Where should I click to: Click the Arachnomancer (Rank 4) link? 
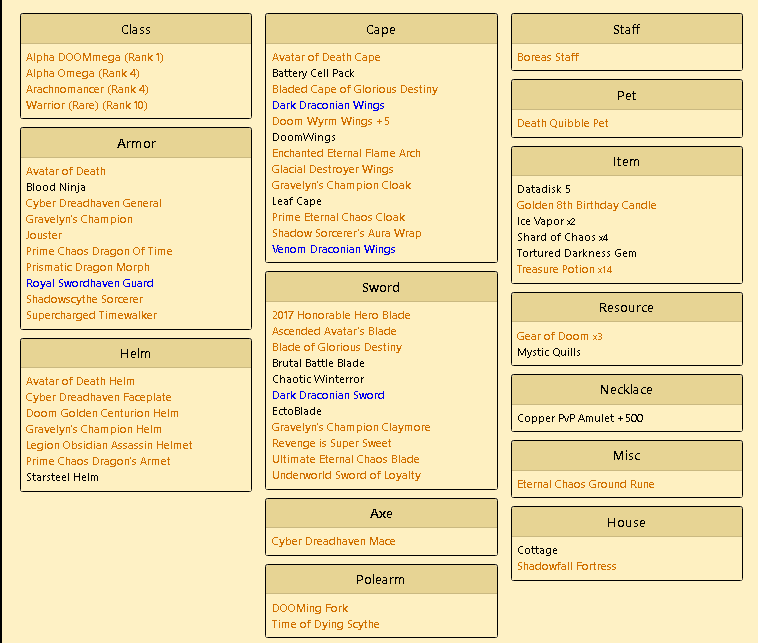tap(87, 89)
